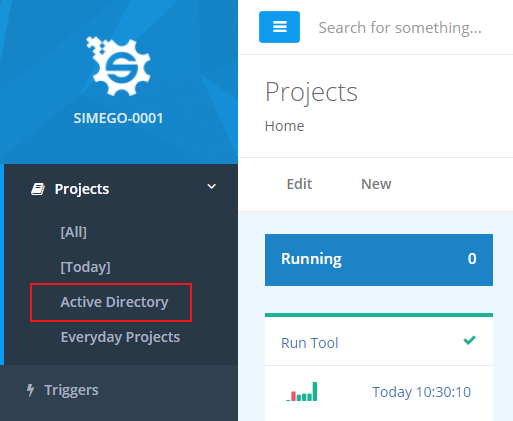The image size is (513, 421).
Task: Select the [All] projects filter
Action: pyautogui.click(x=74, y=232)
